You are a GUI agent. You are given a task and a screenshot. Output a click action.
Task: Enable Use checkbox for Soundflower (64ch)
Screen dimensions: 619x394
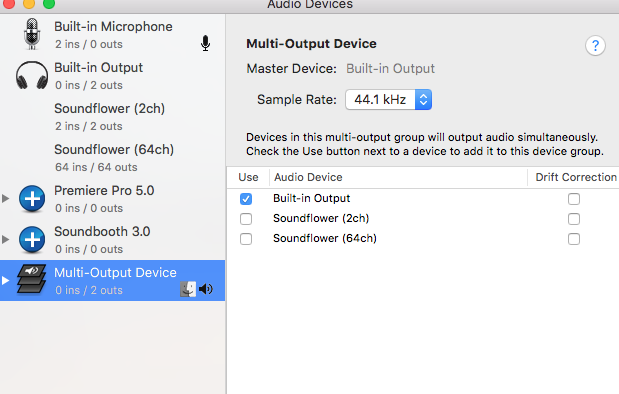(246, 239)
